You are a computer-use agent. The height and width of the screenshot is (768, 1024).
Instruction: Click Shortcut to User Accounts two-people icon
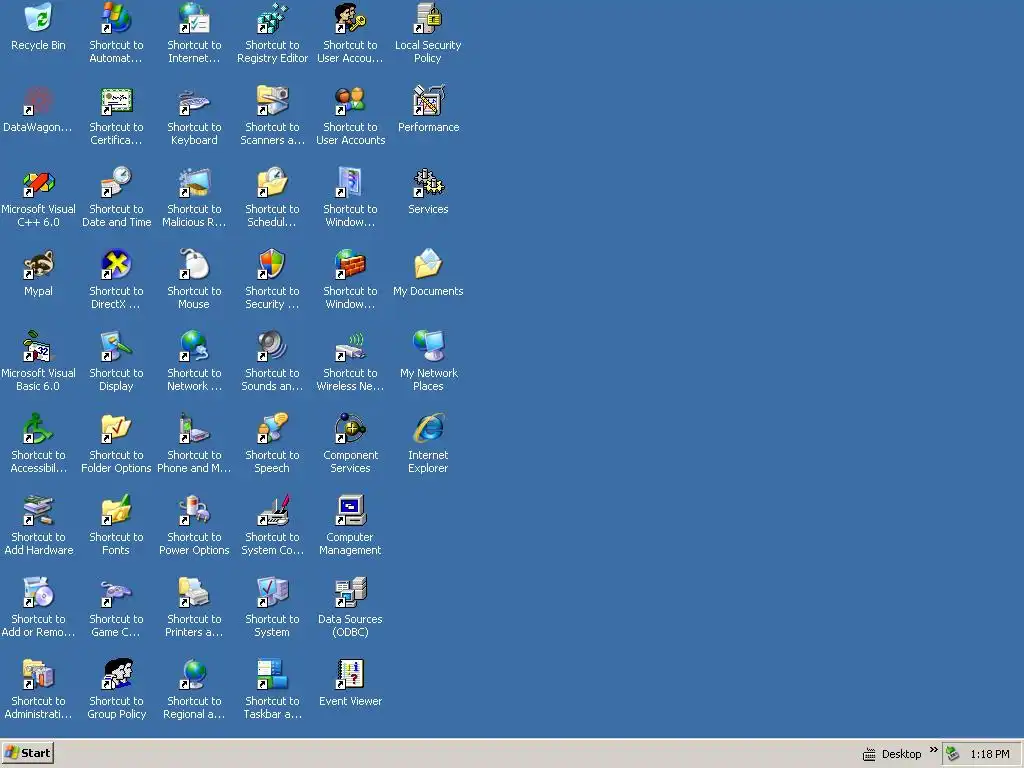(x=350, y=101)
